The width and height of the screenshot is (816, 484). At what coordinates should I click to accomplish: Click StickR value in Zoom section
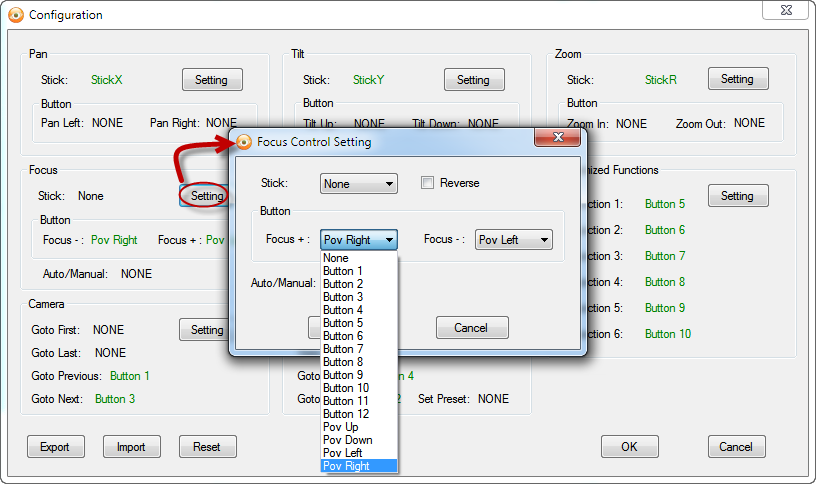[x=661, y=80]
